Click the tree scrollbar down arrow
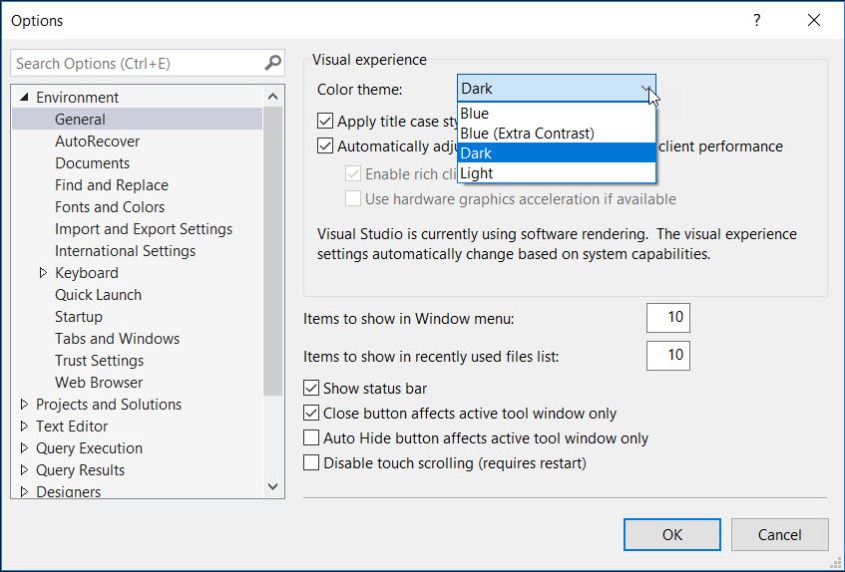Image resolution: width=845 pixels, height=572 pixels. pyautogui.click(x=273, y=486)
